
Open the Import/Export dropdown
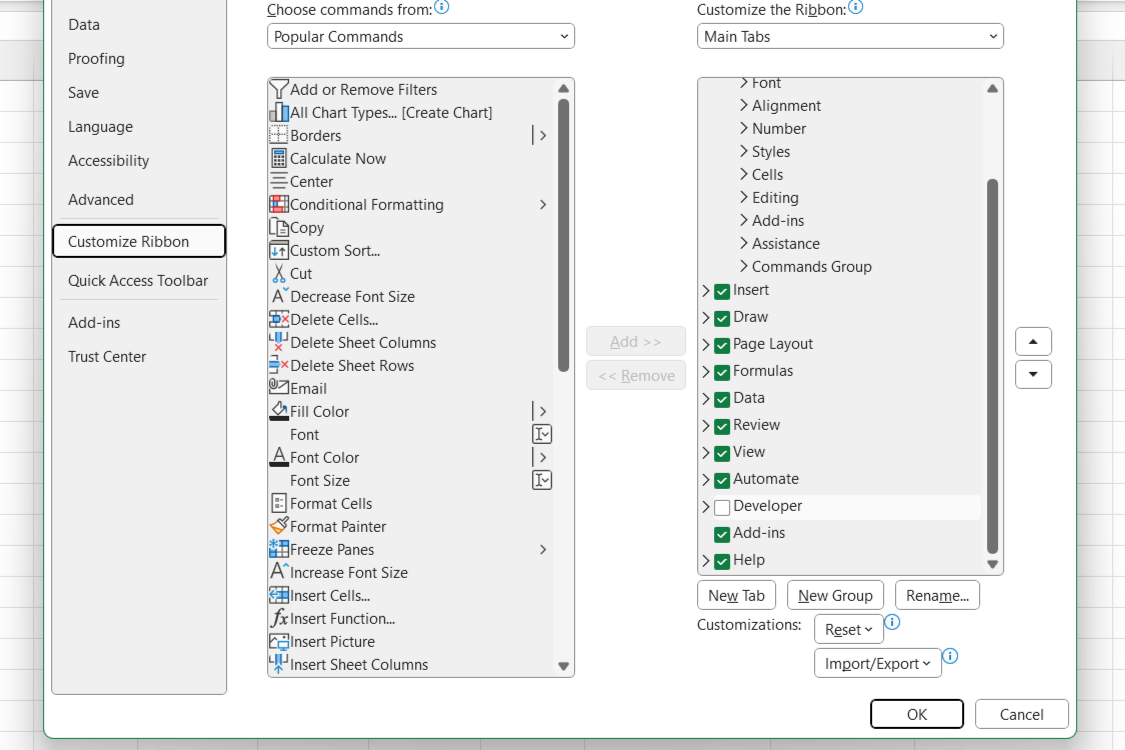click(877, 664)
